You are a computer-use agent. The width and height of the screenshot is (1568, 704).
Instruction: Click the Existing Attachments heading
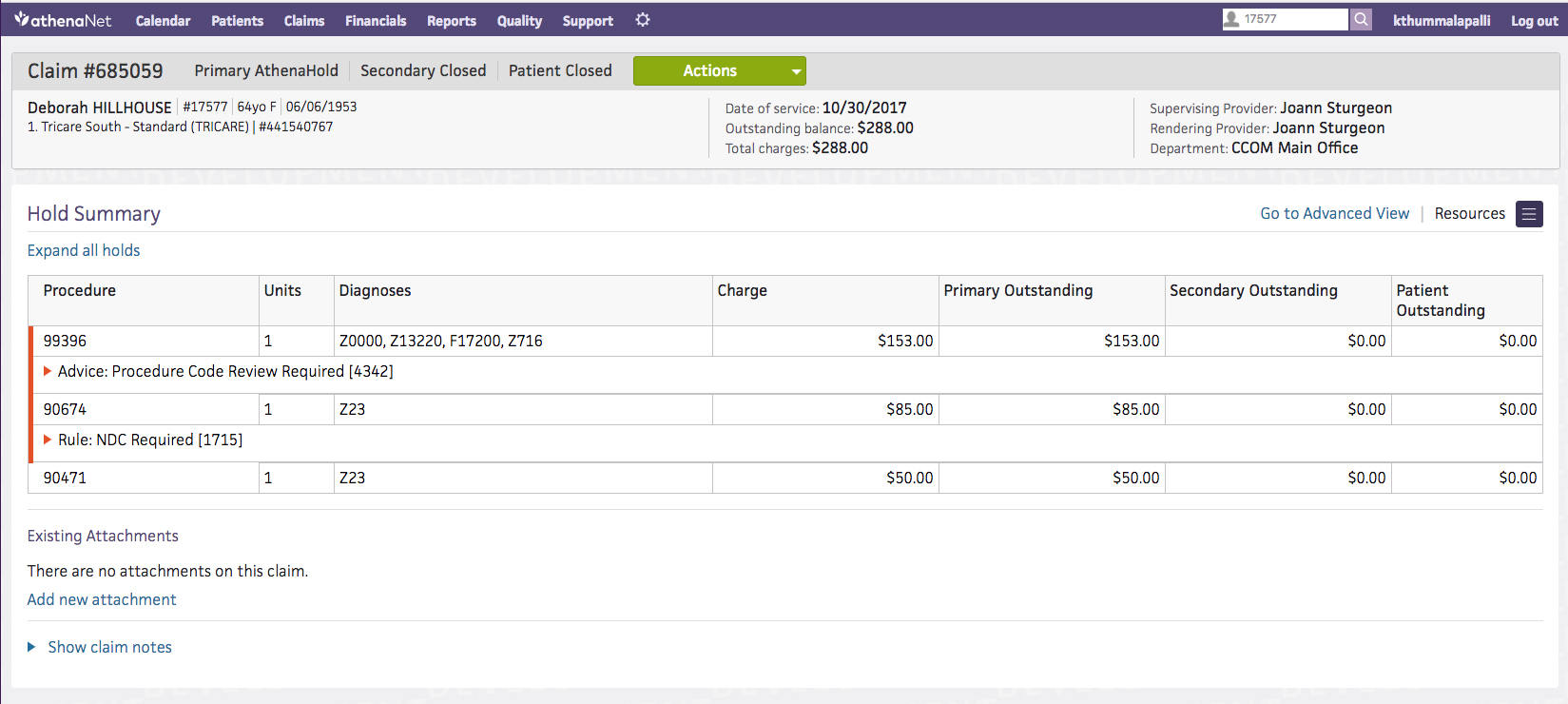103,536
